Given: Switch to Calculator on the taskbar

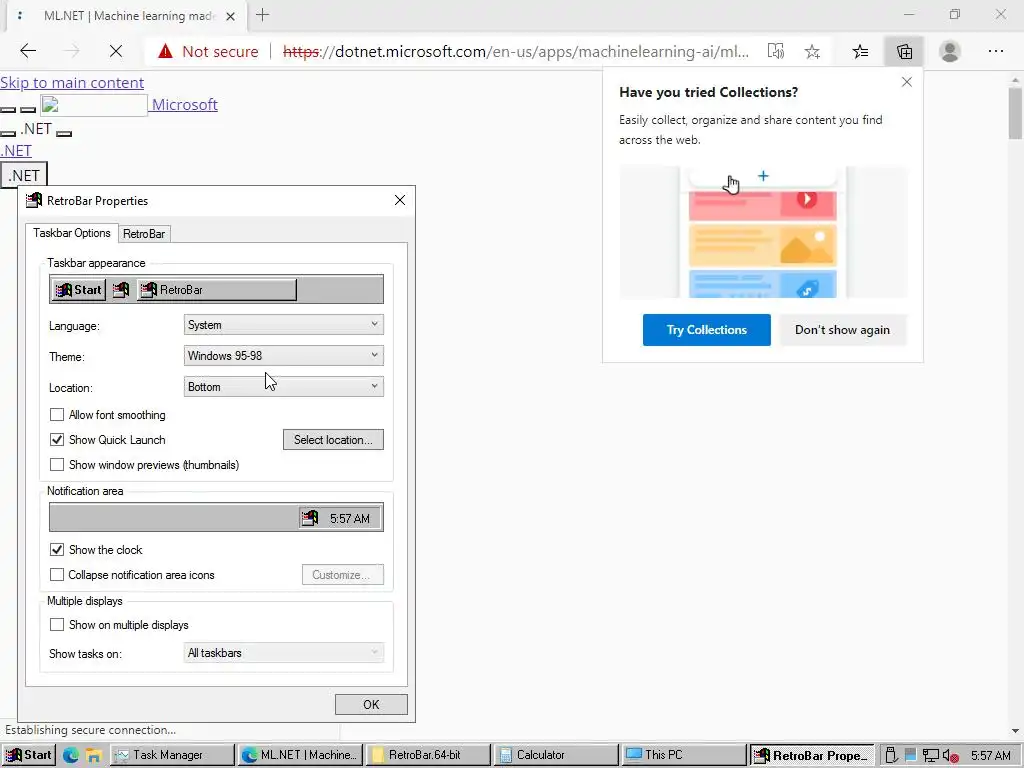Looking at the screenshot, I should [x=555, y=755].
